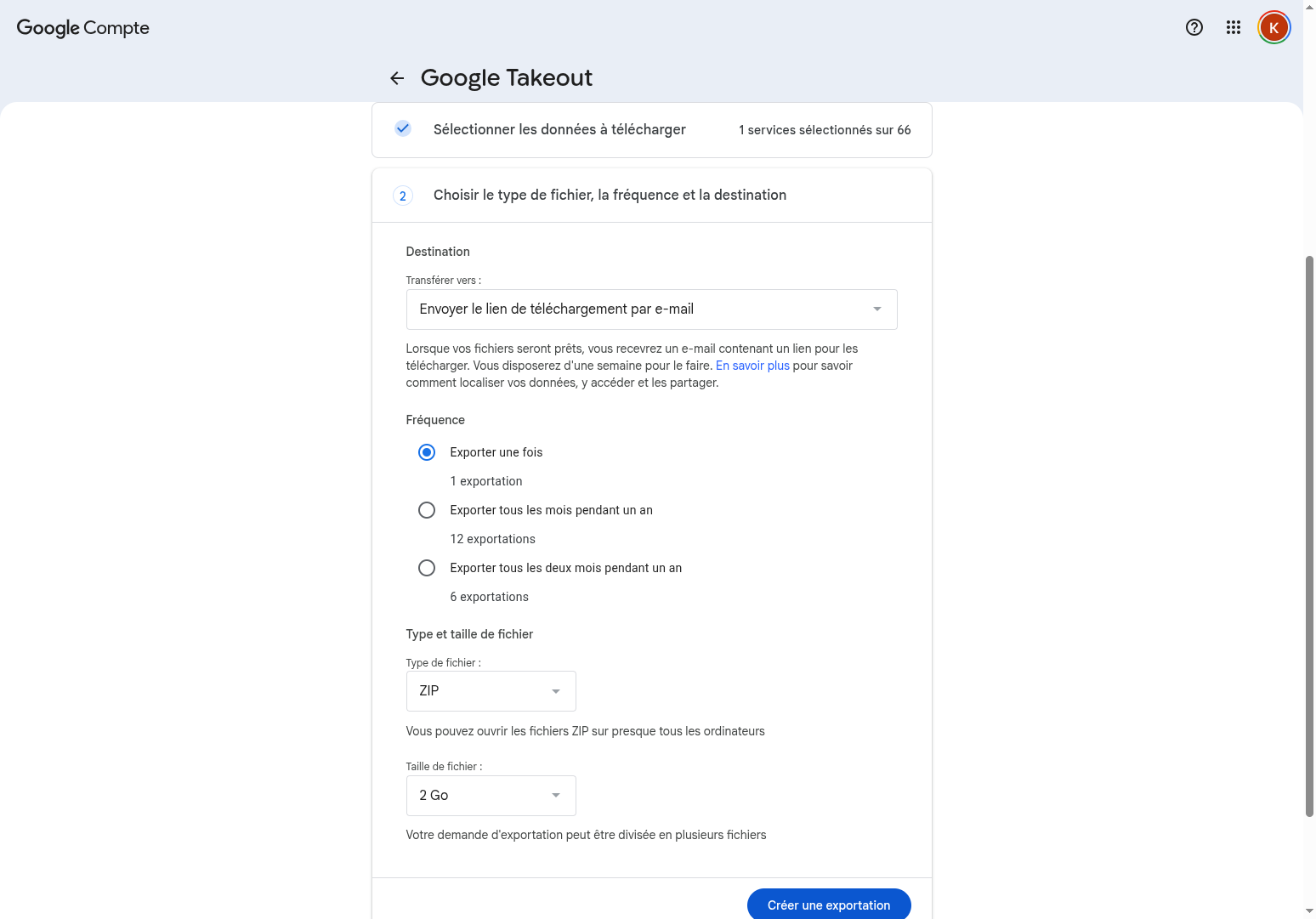Image resolution: width=1316 pixels, height=919 pixels.
Task: Open the Type de fichier ZIP dropdown
Action: coord(491,691)
